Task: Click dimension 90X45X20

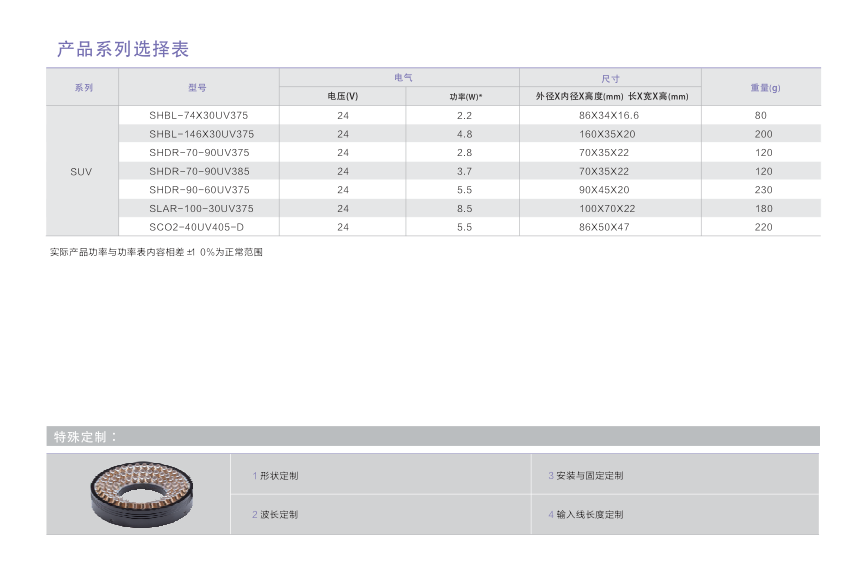Action: click(604, 190)
